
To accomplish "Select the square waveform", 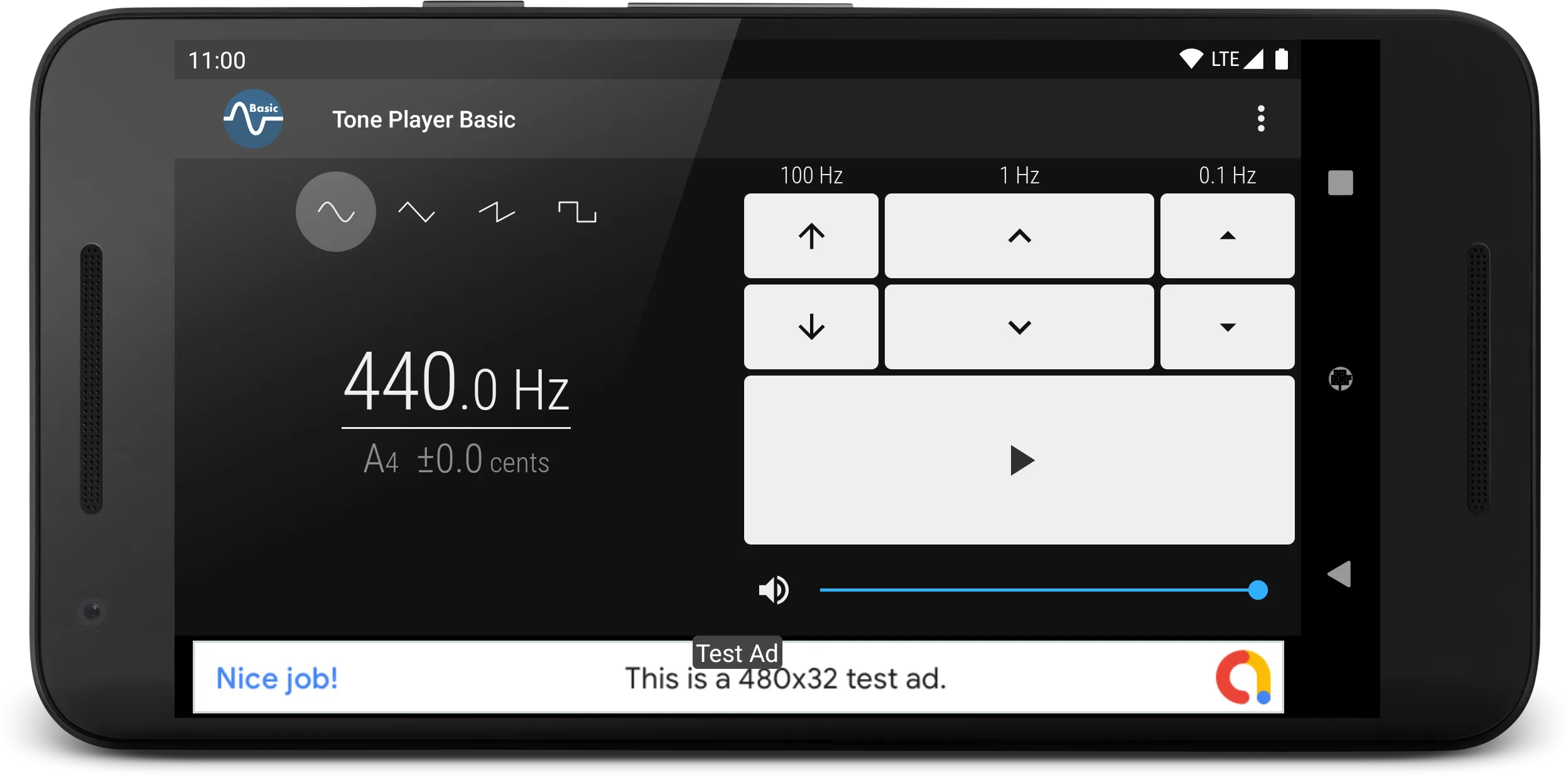I will (577, 212).
